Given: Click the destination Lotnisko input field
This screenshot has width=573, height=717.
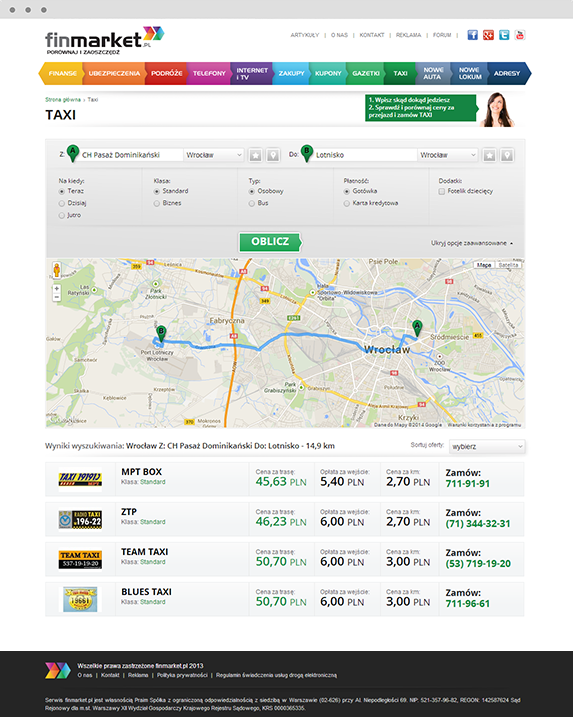Looking at the screenshot, I should [366, 155].
